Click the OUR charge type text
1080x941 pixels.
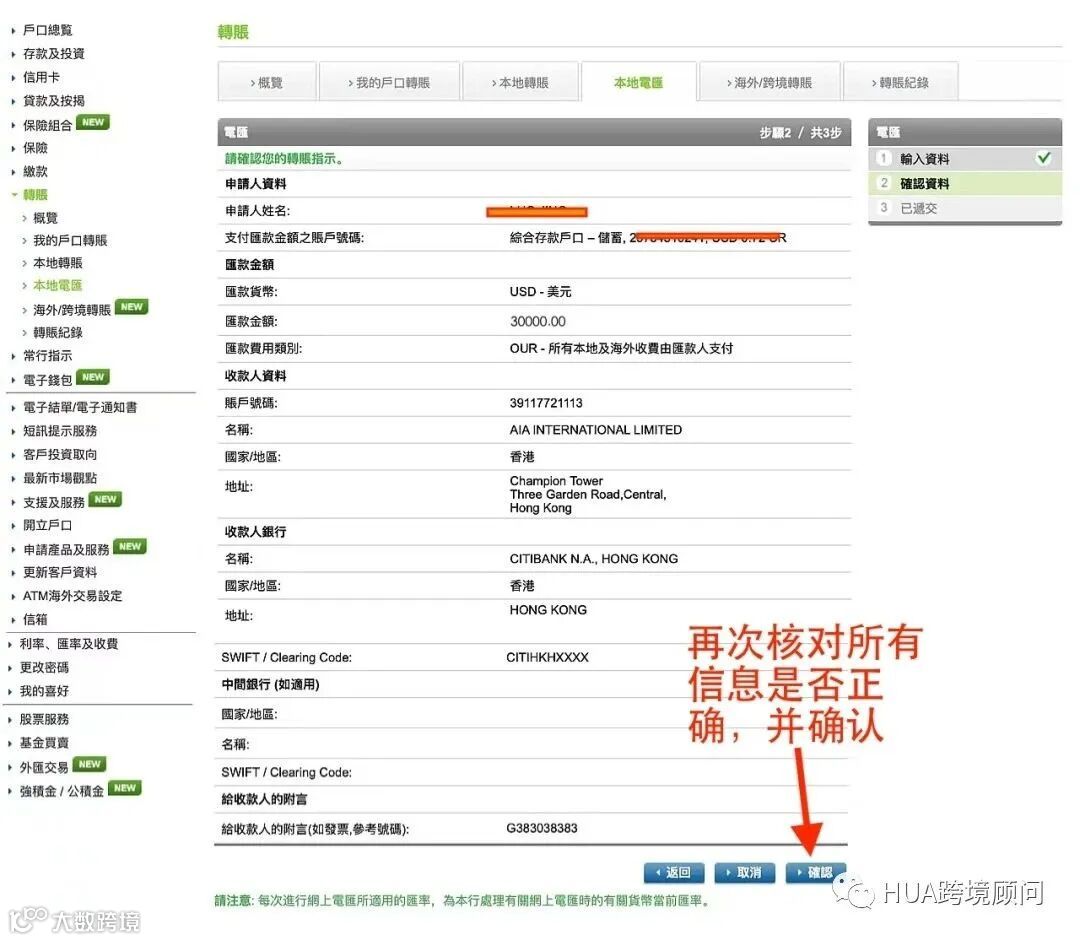(621, 349)
